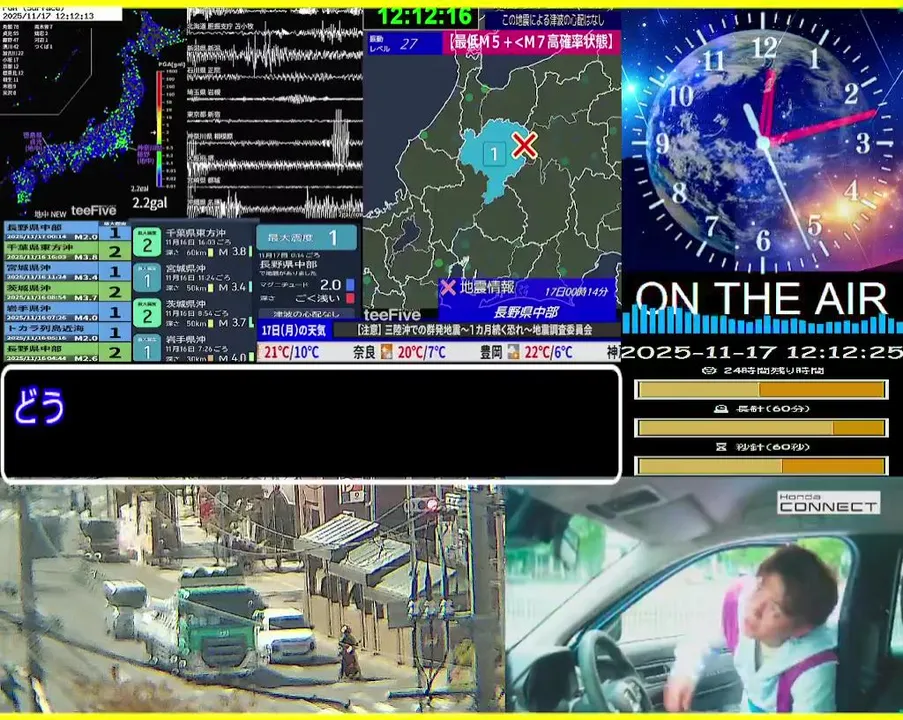The height and width of the screenshot is (720, 903).
Task: Select 岩手県沖 M4.0 list row
Action: click(x=67, y=312)
